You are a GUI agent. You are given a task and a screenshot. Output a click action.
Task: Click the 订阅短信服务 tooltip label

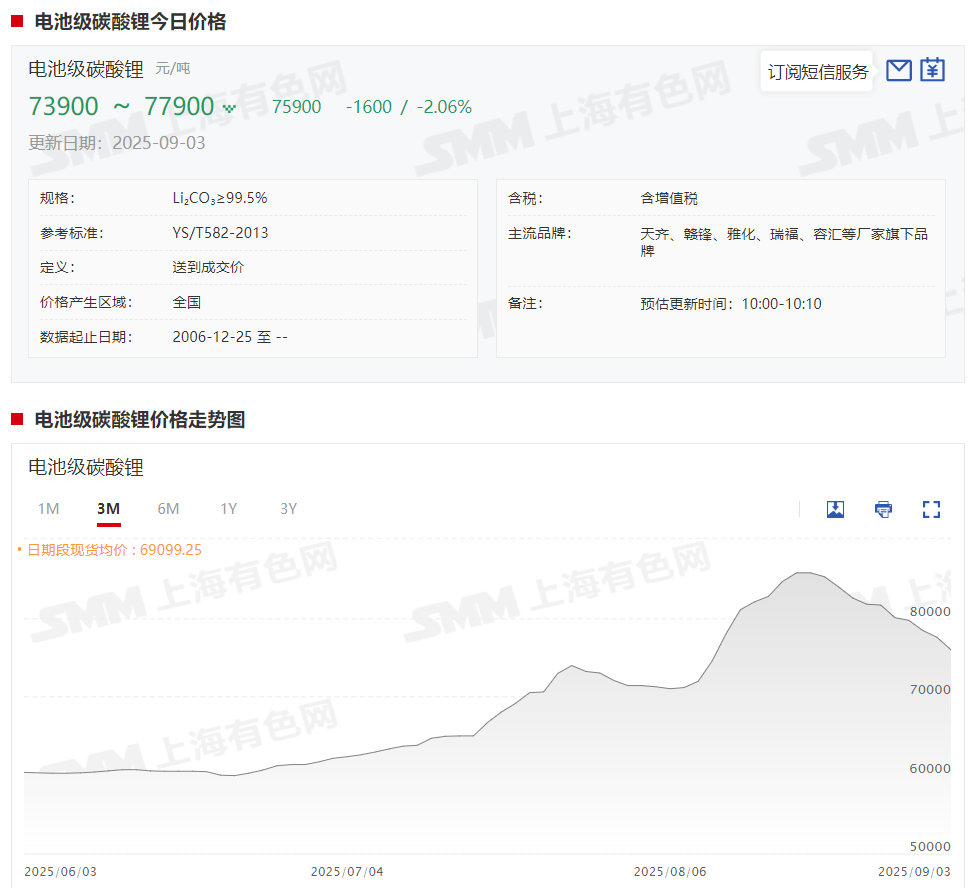(817, 72)
